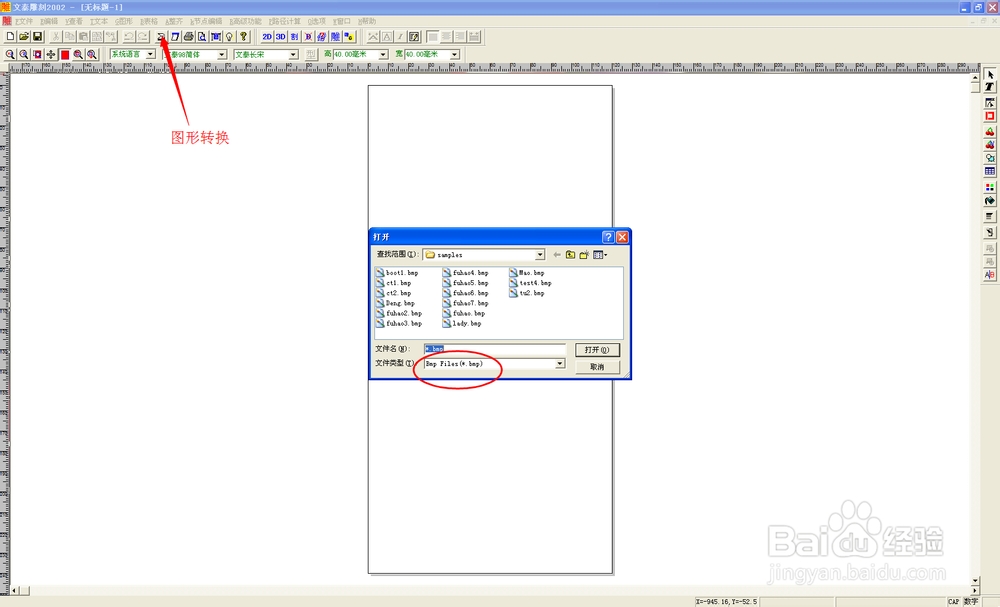Click the pan four-arrow move icon
This screenshot has width=1000, height=607.
51,55
